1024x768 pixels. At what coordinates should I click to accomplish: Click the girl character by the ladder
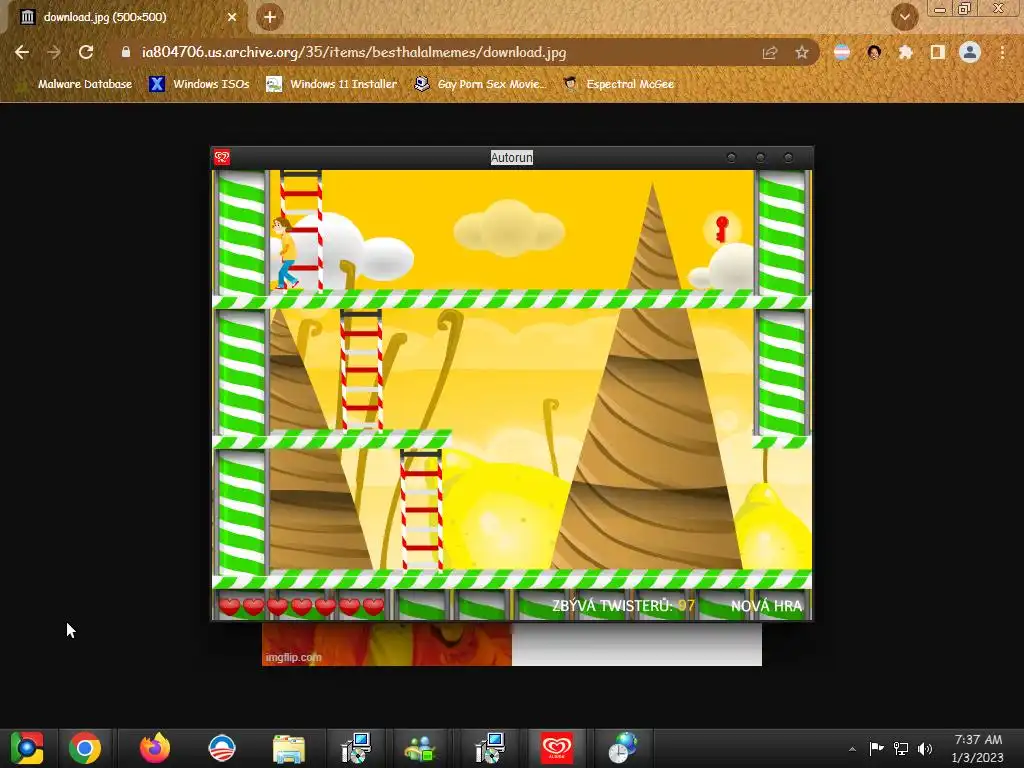285,253
